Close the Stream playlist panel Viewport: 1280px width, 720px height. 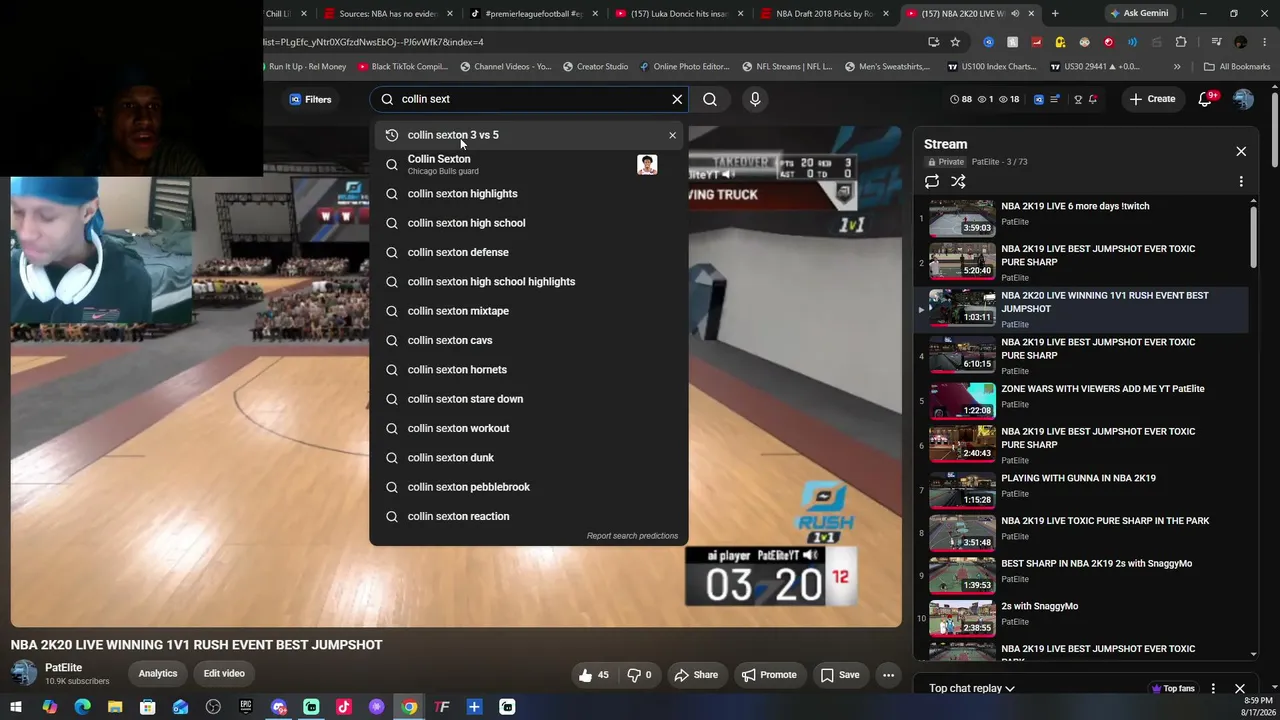[1241, 151]
